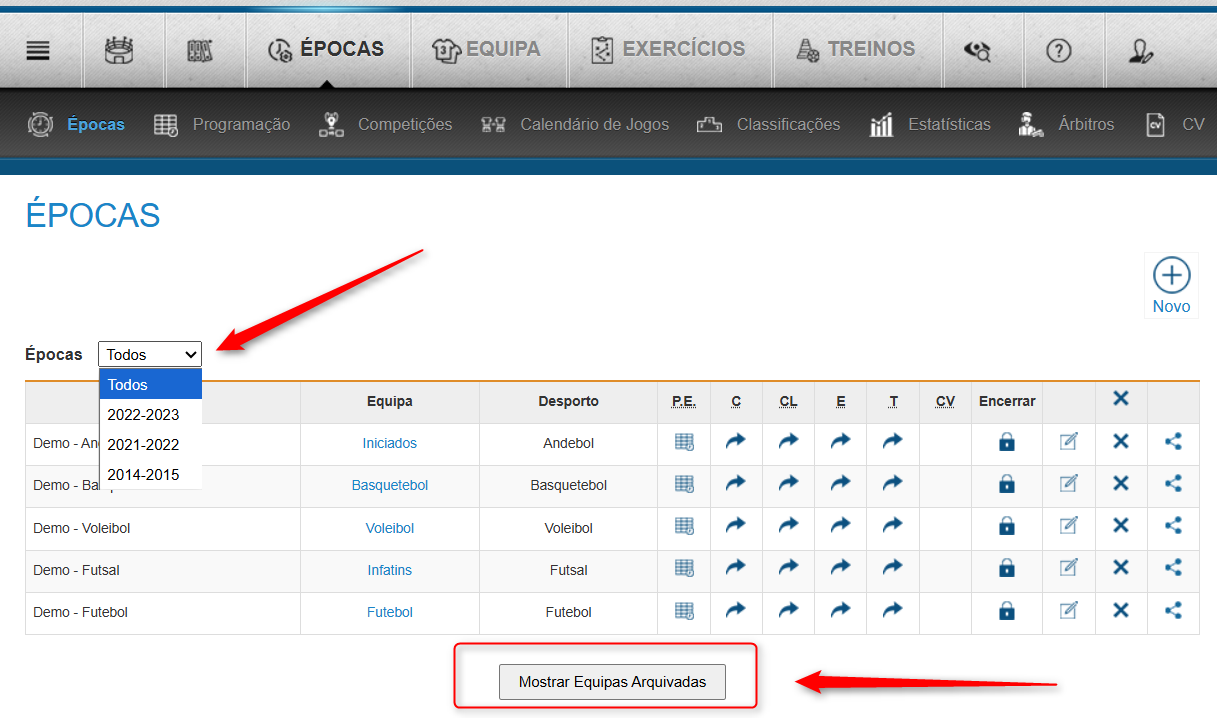Edit the Demo - Basquetebol row

(x=1068, y=483)
